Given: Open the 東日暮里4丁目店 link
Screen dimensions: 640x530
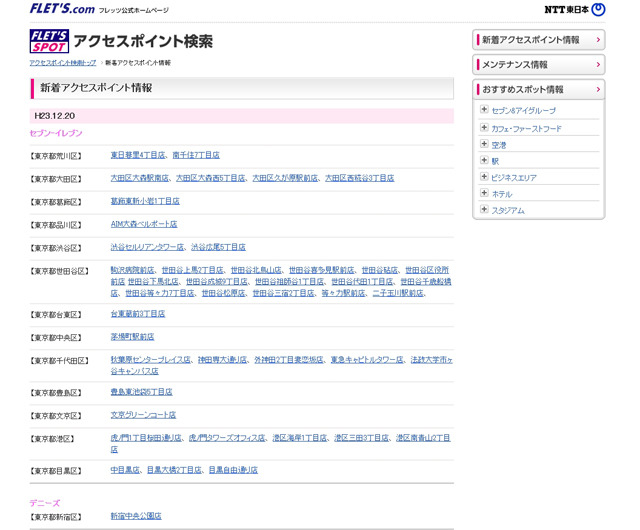Looking at the screenshot, I should (138, 155).
